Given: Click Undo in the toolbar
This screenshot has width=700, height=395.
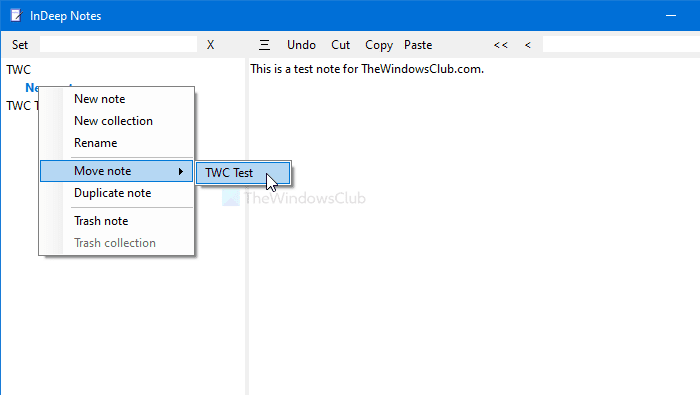Looking at the screenshot, I should [301, 45].
